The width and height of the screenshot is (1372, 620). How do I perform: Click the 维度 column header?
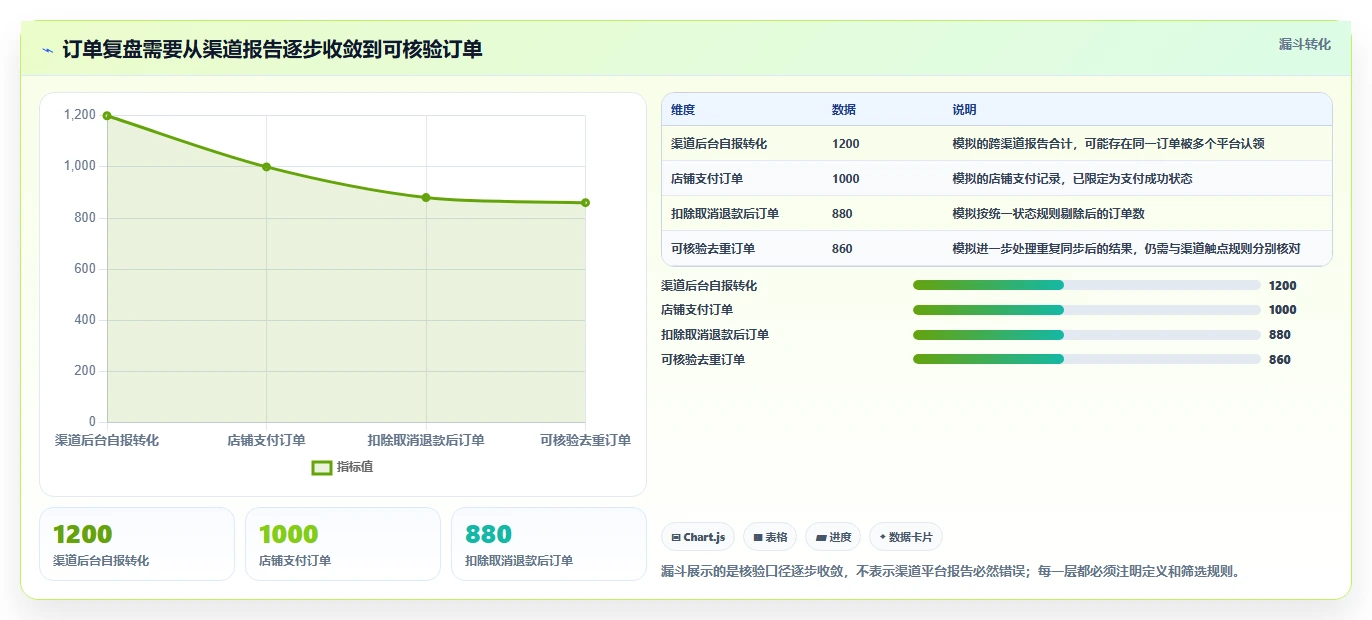click(x=683, y=110)
